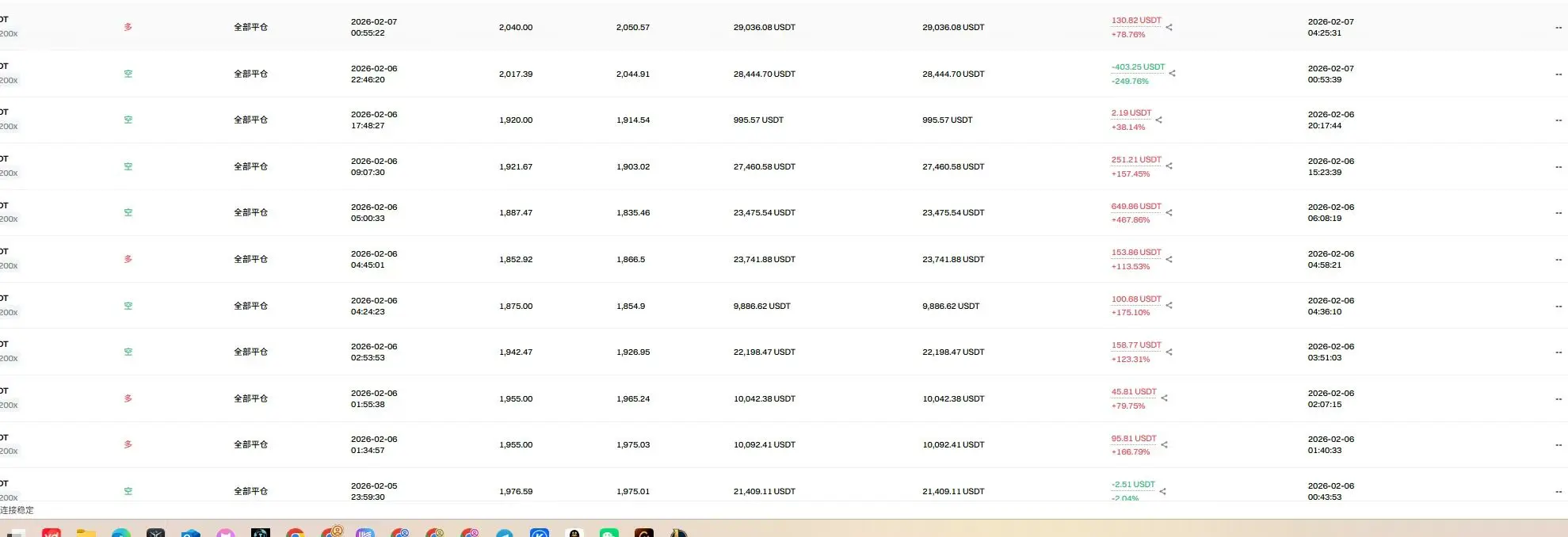Select the +123.31% return percentage
The height and width of the screenshot is (537, 1568).
[1130, 360]
